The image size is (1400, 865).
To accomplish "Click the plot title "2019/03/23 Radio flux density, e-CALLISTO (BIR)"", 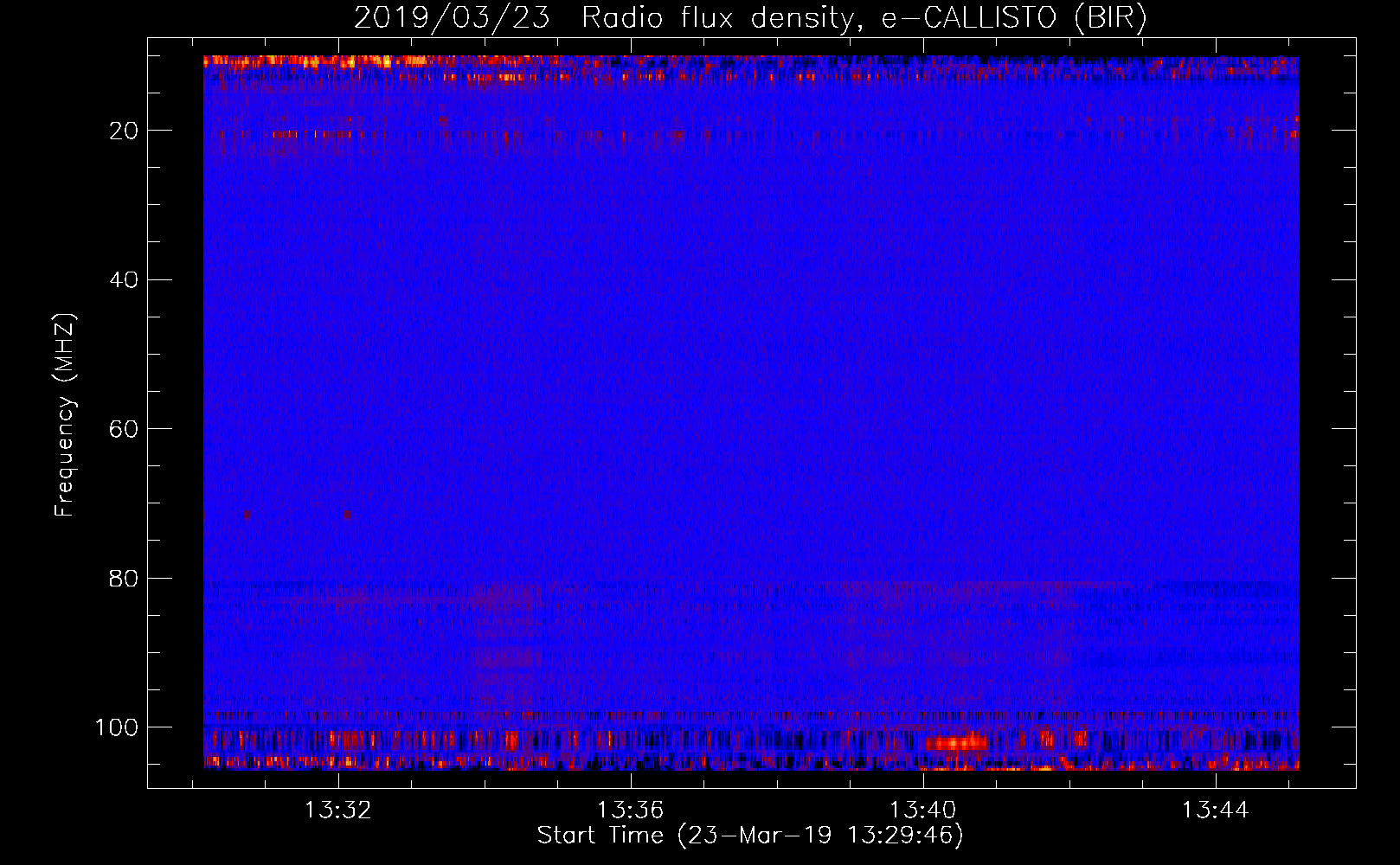I will click(x=750, y=17).
